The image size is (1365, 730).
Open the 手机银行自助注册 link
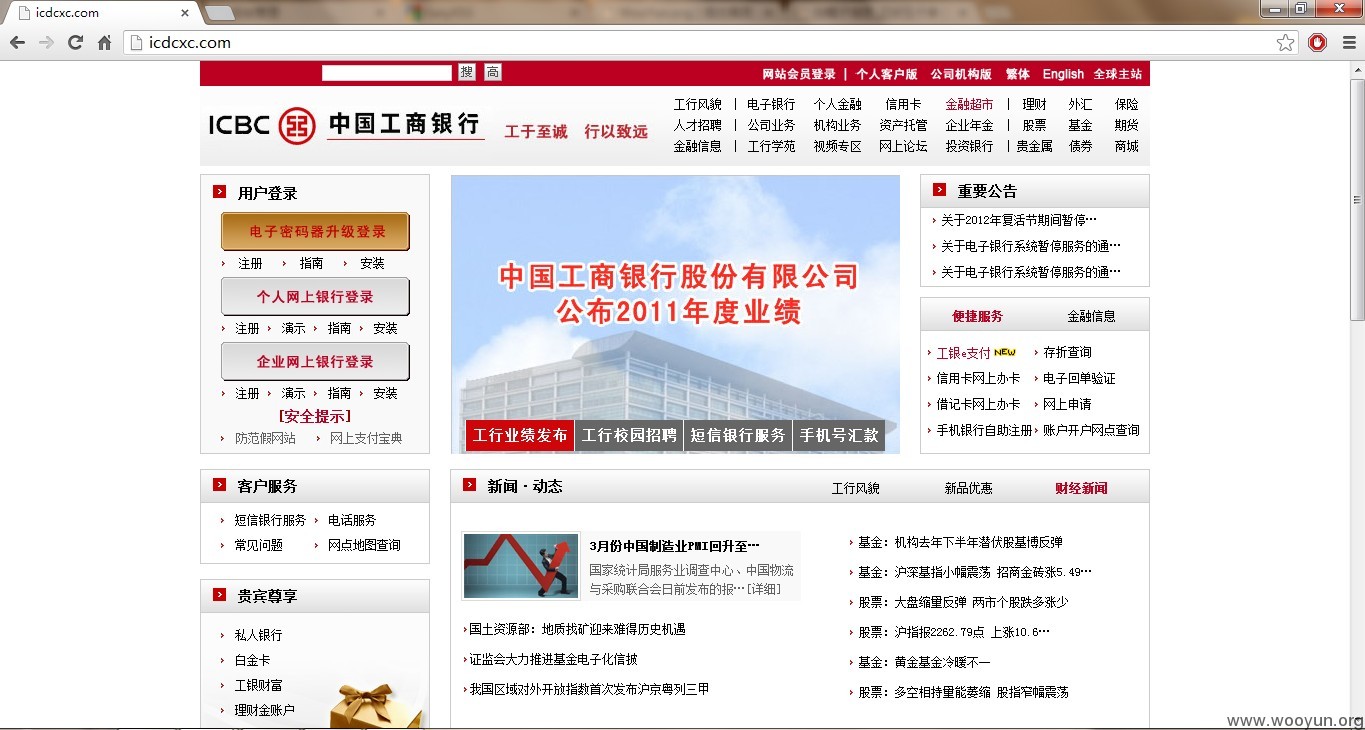[x=984, y=430]
